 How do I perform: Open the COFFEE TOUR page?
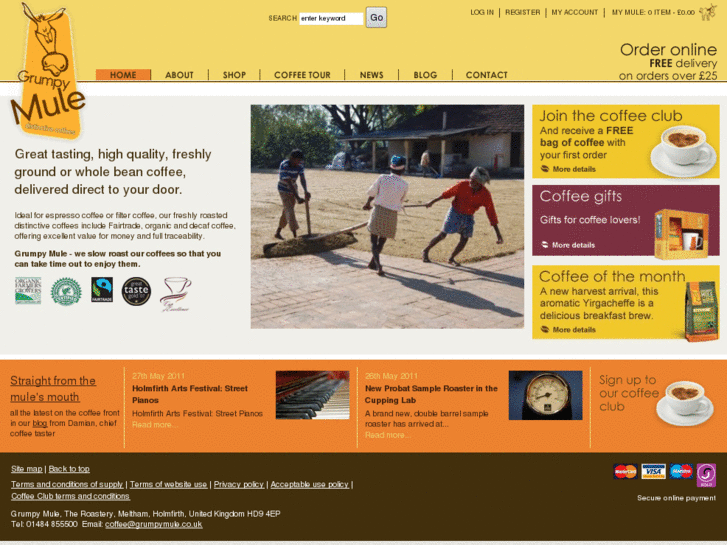[x=302, y=75]
